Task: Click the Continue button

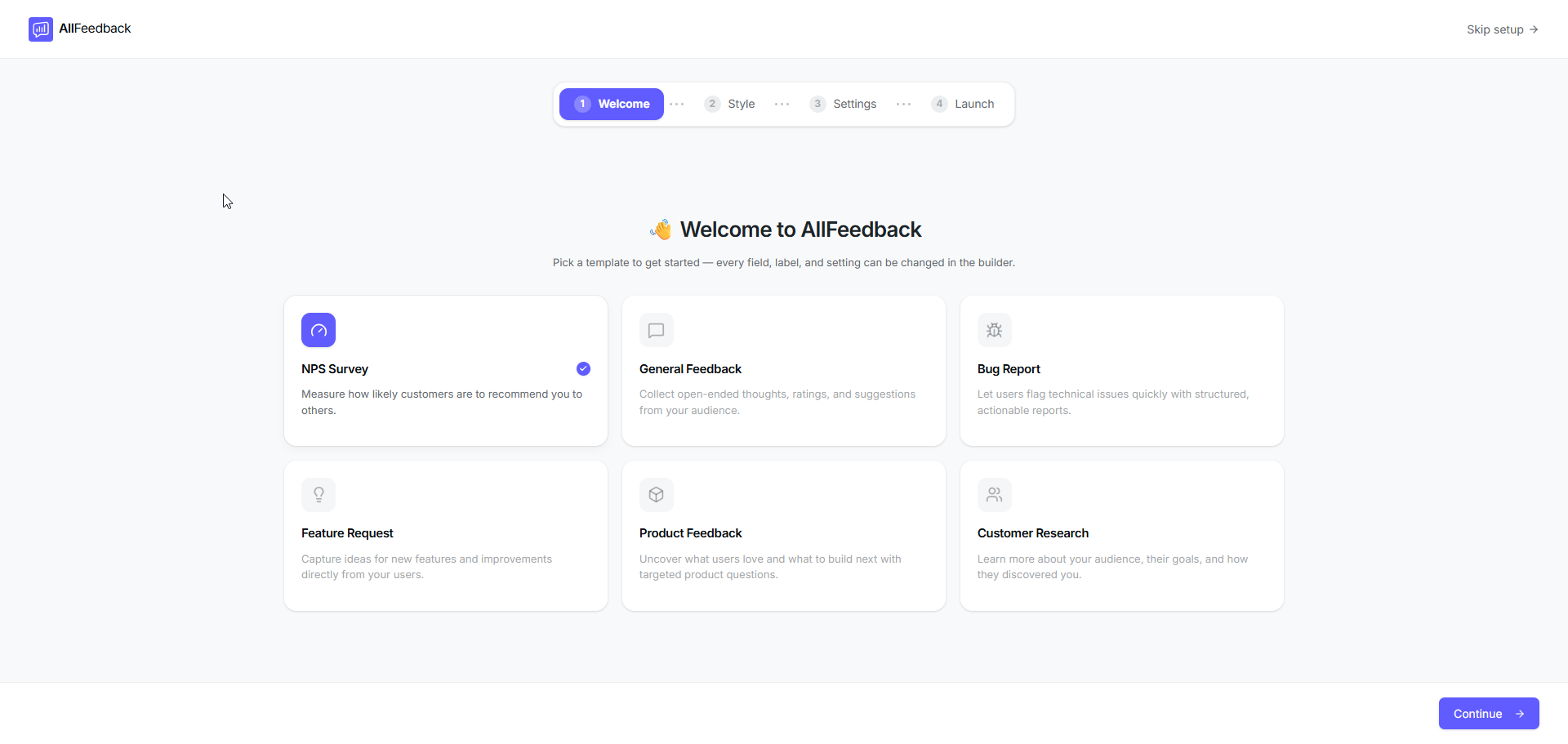Action: tap(1489, 714)
